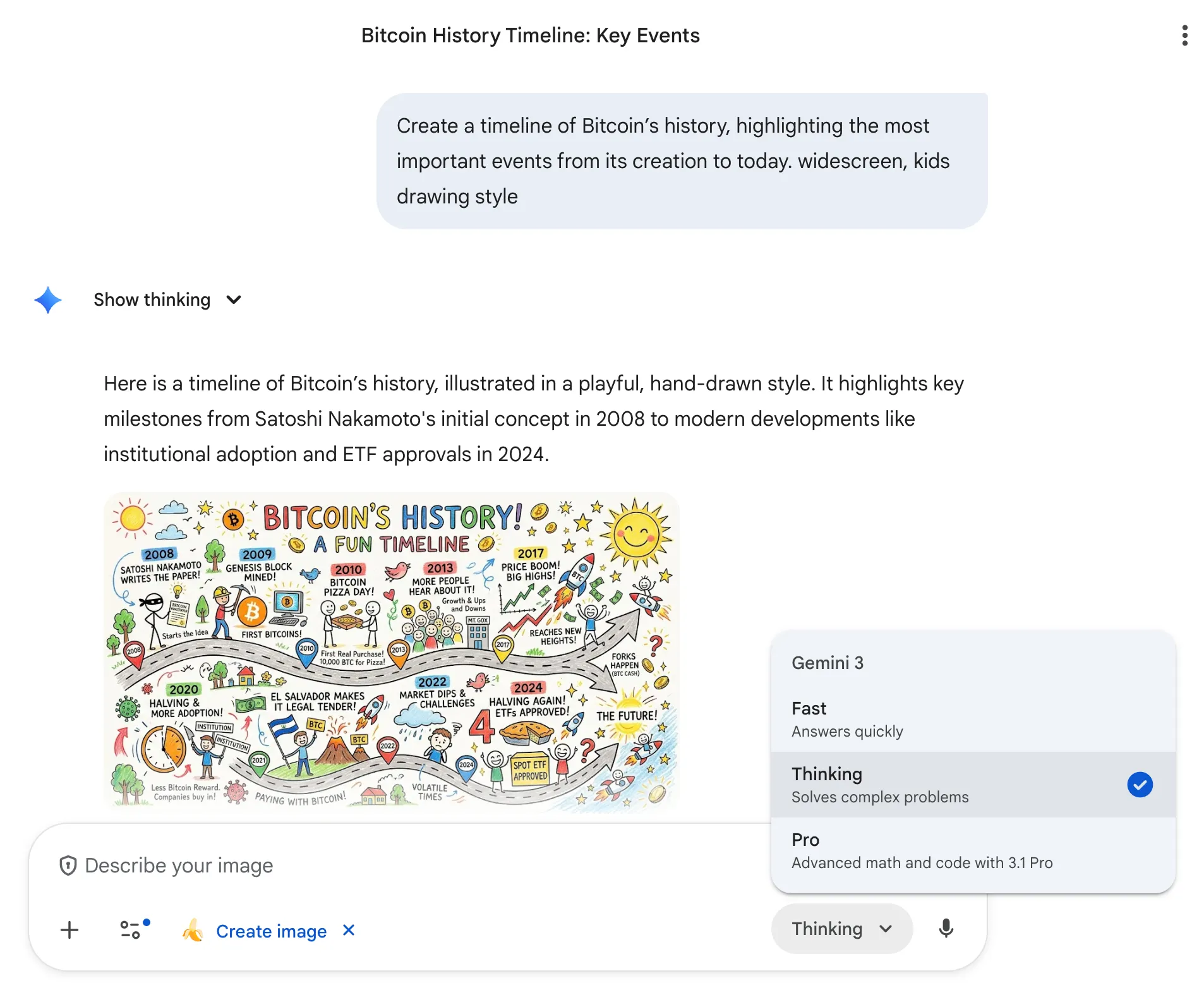The height and width of the screenshot is (983, 1204).
Task: Click the Create image label
Action: click(271, 931)
